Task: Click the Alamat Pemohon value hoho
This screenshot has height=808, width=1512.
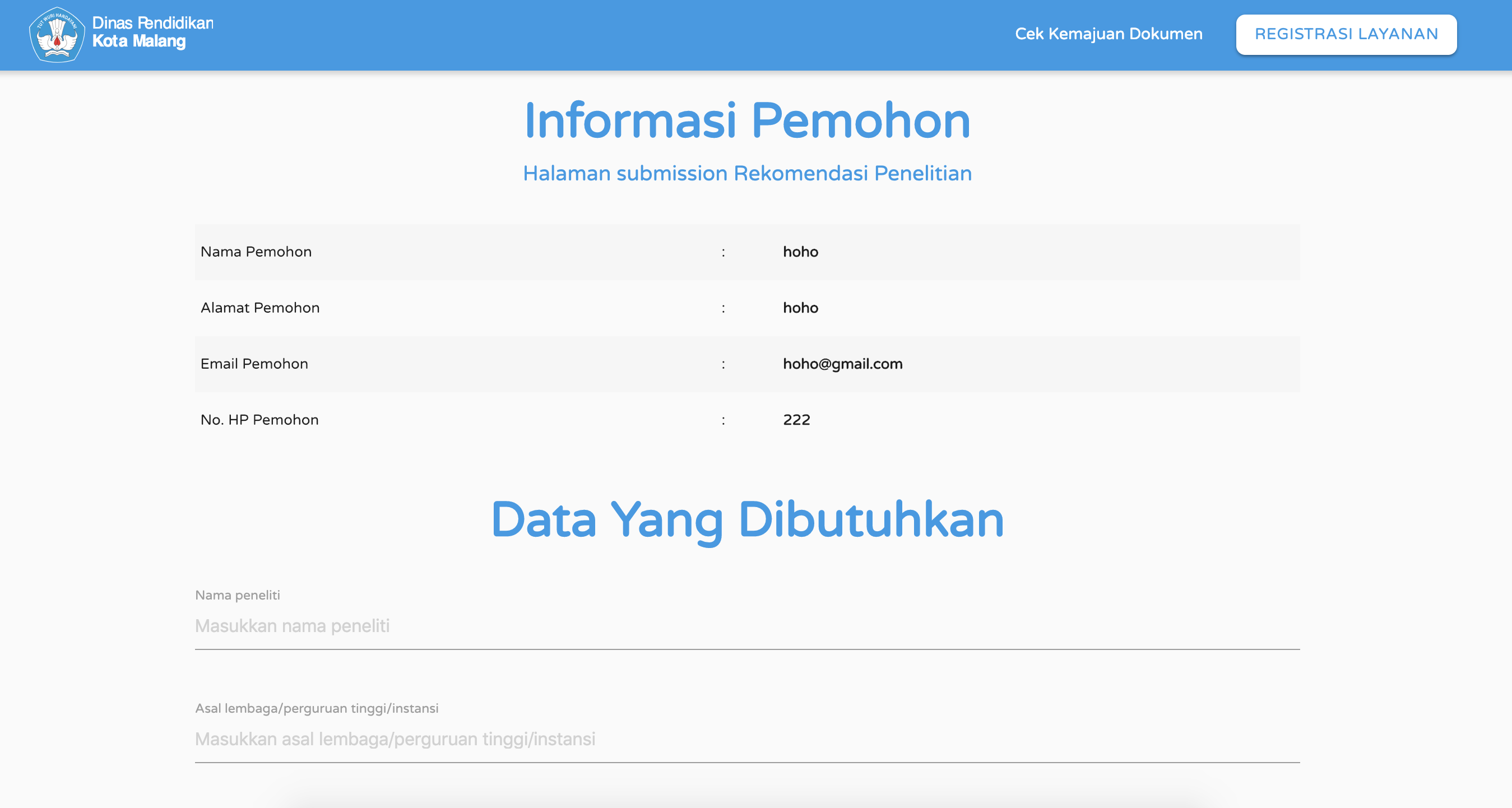Action: pos(801,308)
